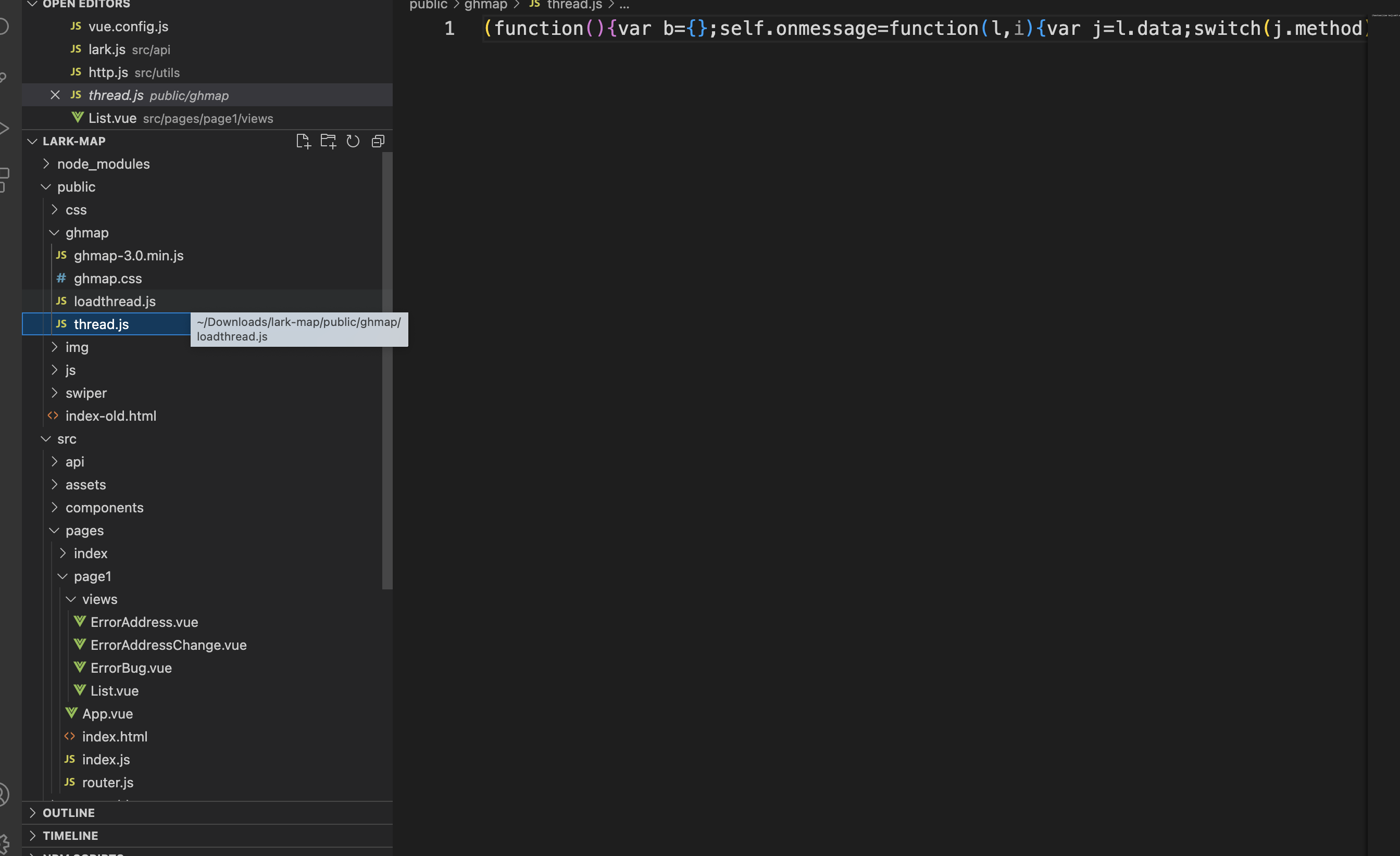Open the Manage gear icon in activity bar
This screenshot has height=856, width=1400.
point(4,844)
